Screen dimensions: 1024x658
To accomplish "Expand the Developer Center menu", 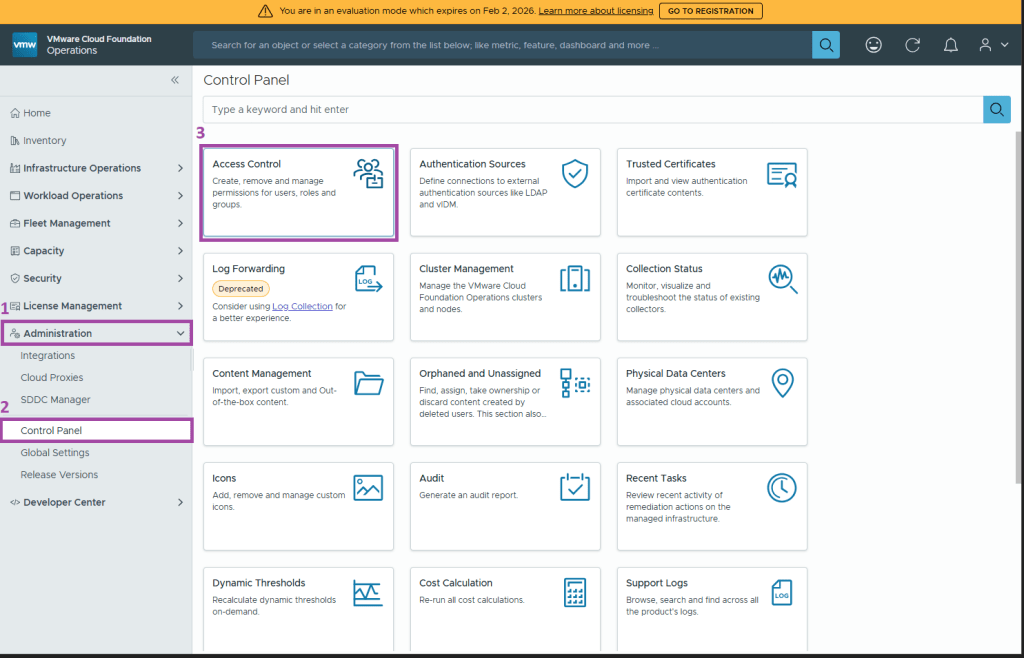I will pyautogui.click(x=180, y=502).
